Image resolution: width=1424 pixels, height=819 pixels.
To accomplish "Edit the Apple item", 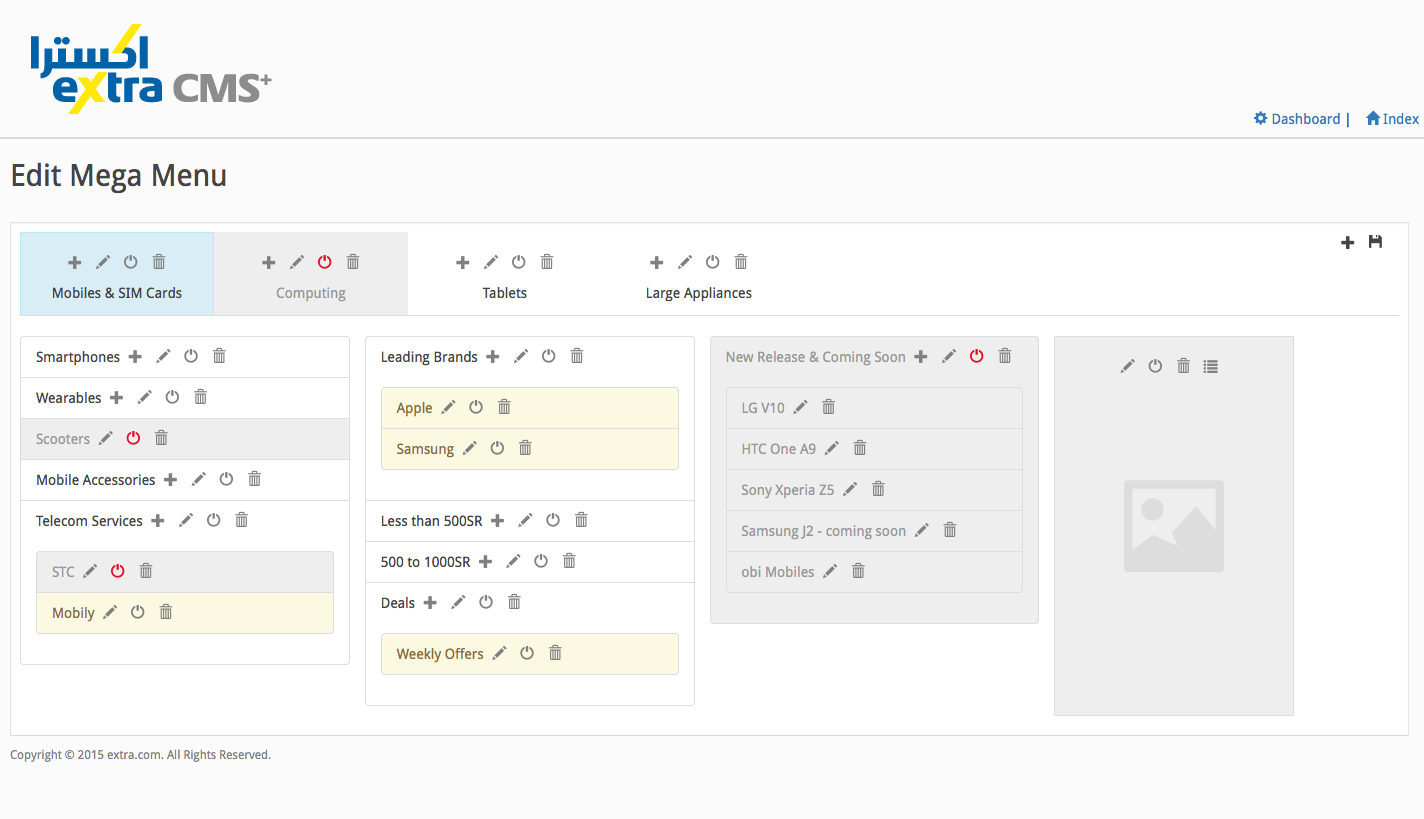I will 449,407.
